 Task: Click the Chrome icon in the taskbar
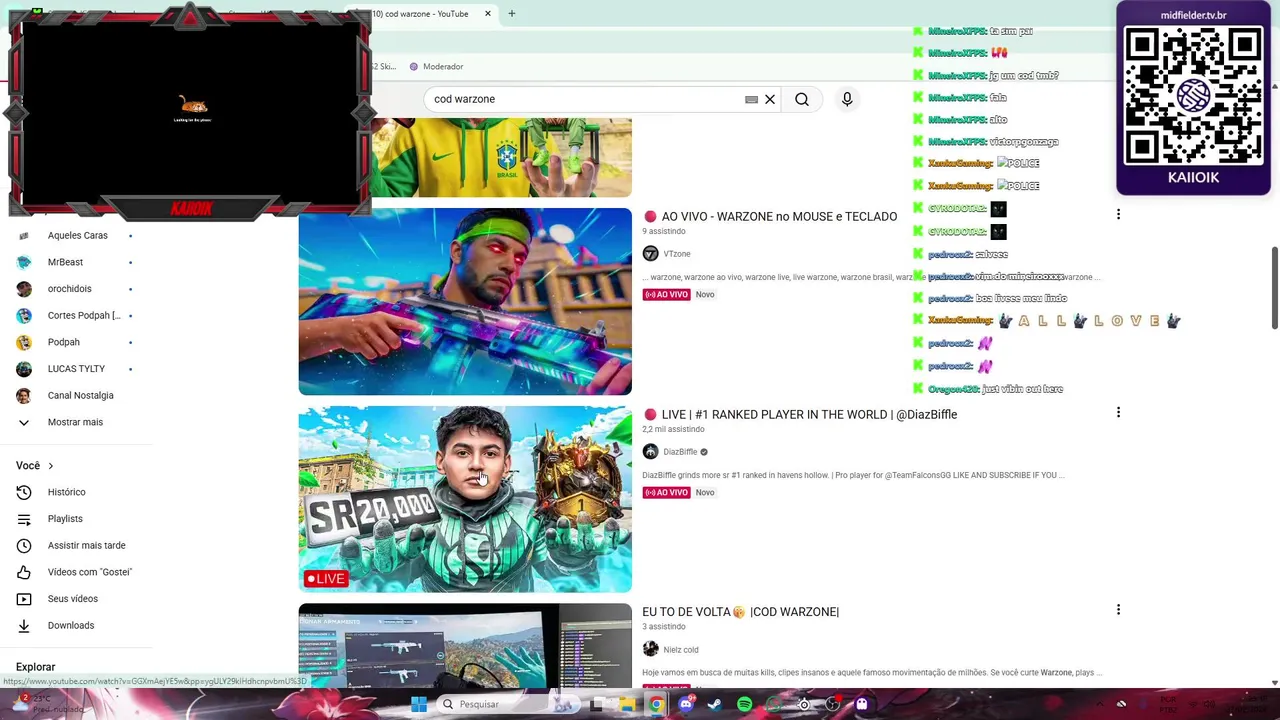click(656, 704)
